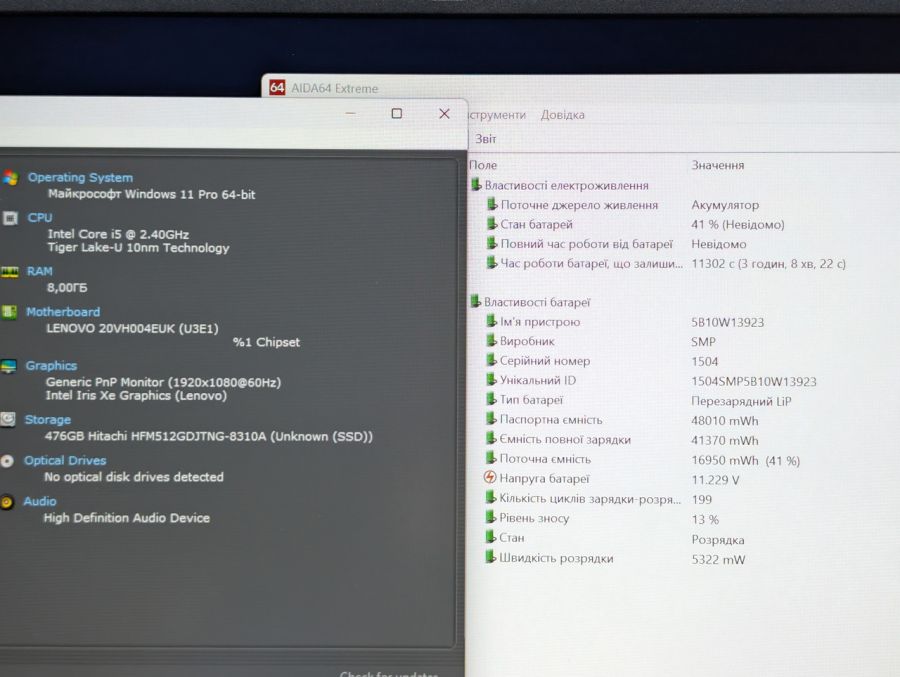Click the text LENOVO 20VH004EUK (U3E1)
Viewport: 900px width, 677px height.
coord(132,328)
